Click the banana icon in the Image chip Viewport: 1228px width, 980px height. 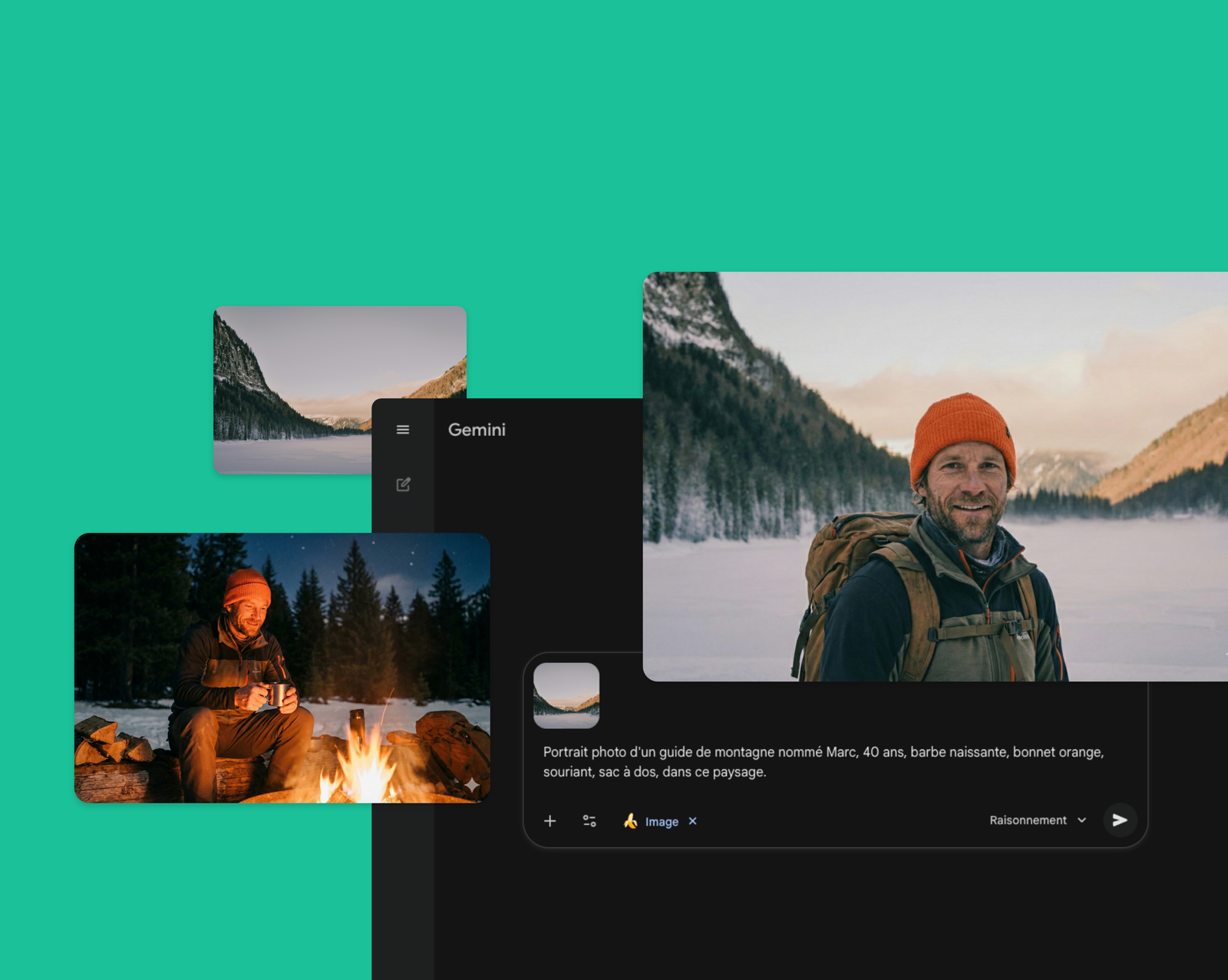tap(630, 821)
